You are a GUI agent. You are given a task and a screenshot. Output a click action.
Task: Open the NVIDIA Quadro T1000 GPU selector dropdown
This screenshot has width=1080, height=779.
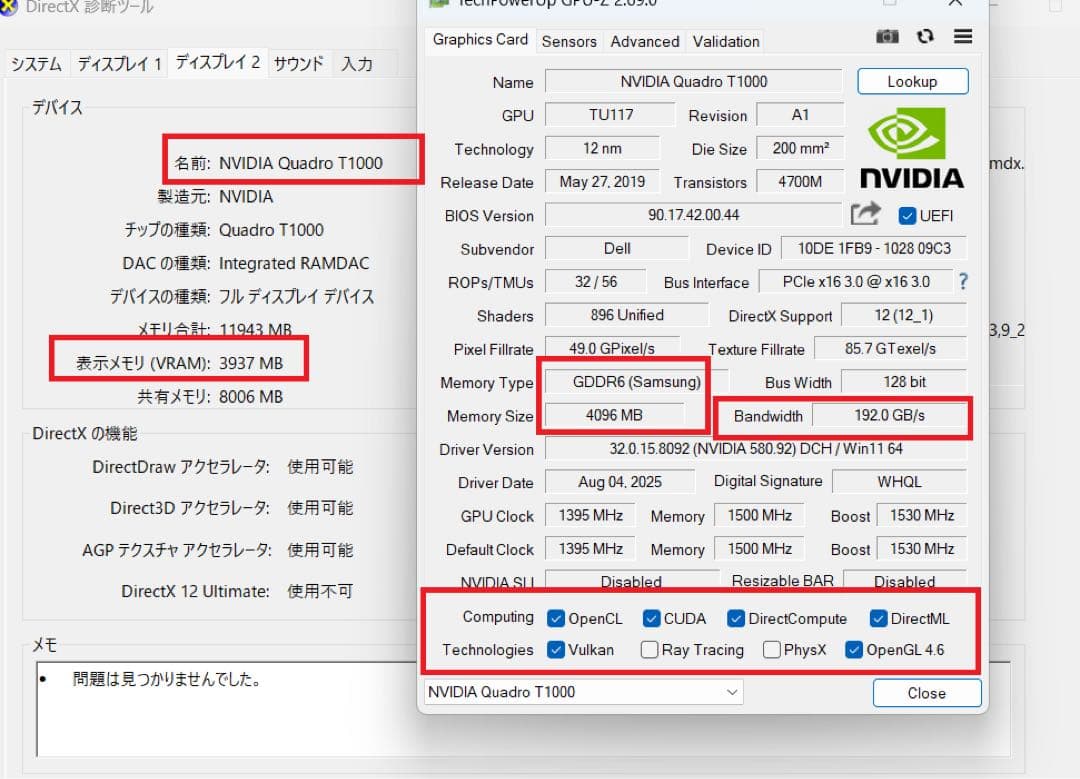(x=583, y=692)
